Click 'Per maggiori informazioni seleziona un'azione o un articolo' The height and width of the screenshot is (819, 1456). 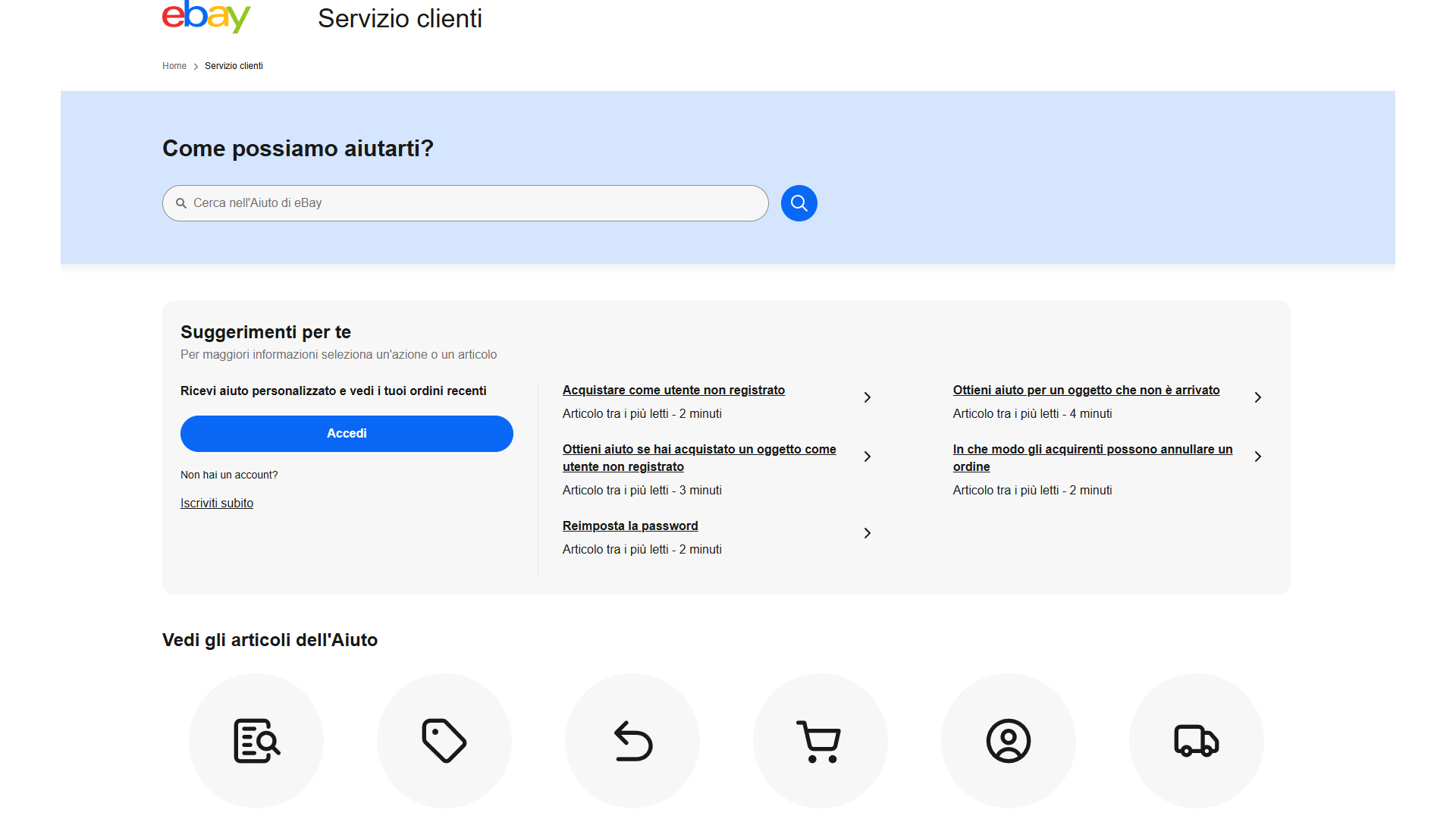pos(338,354)
